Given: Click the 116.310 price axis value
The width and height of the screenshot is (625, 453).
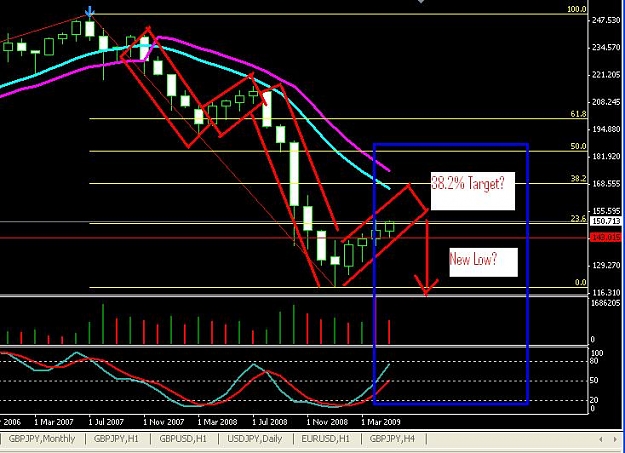Looking at the screenshot, I should tap(606, 293).
